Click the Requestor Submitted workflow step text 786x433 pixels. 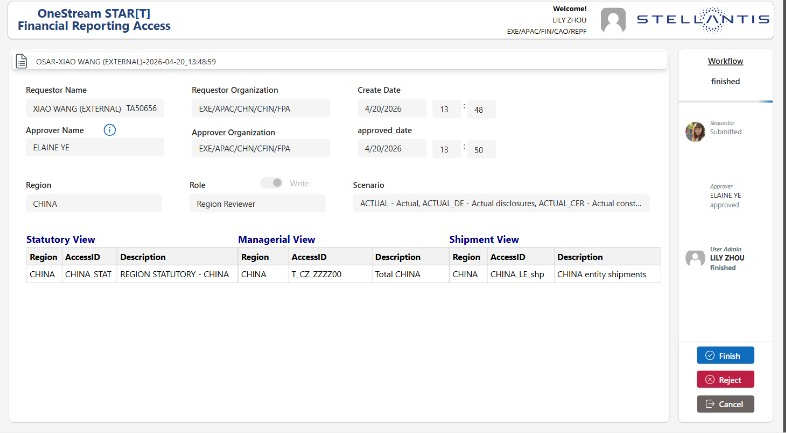pyautogui.click(x=725, y=127)
